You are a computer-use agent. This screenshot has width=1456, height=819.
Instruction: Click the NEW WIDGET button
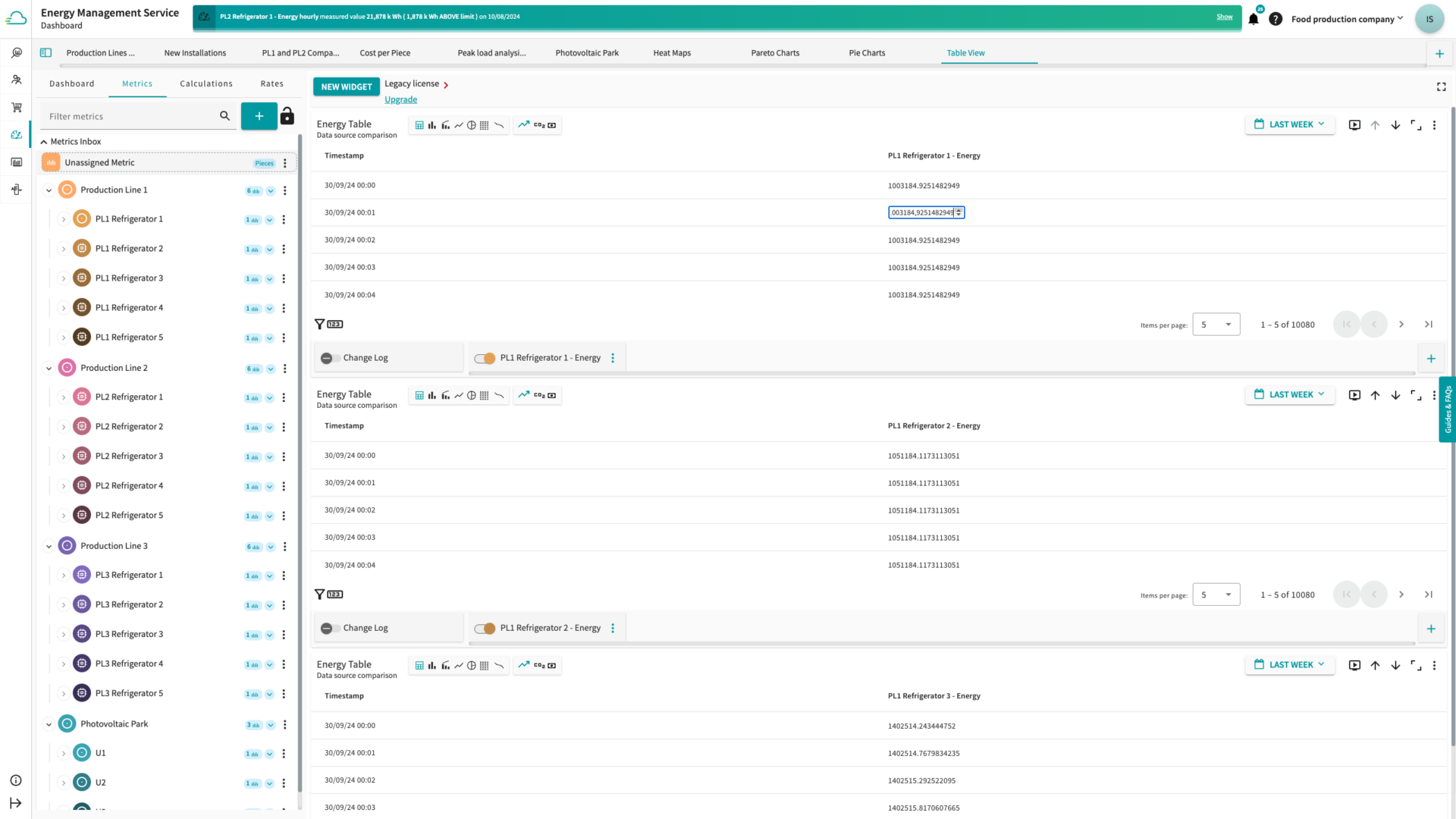click(346, 87)
